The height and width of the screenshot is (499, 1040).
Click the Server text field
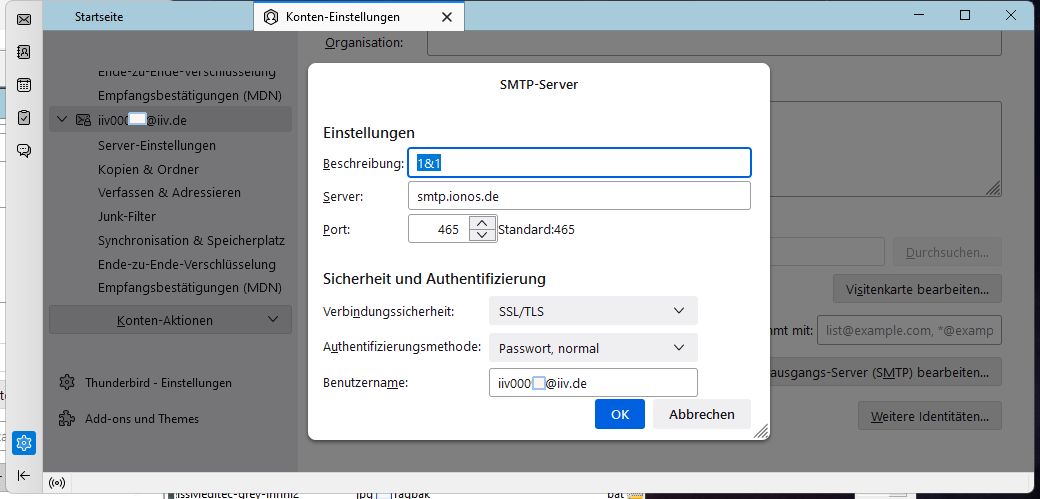click(x=579, y=196)
